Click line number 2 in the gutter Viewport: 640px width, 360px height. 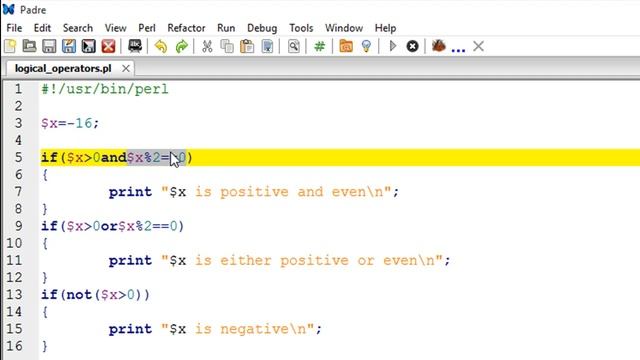click(18, 106)
